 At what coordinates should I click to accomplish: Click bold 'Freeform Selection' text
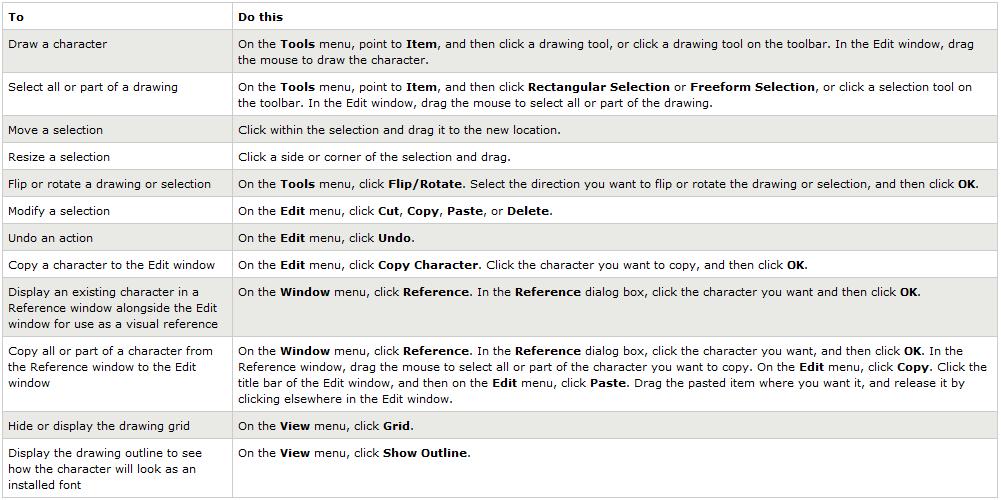click(753, 87)
